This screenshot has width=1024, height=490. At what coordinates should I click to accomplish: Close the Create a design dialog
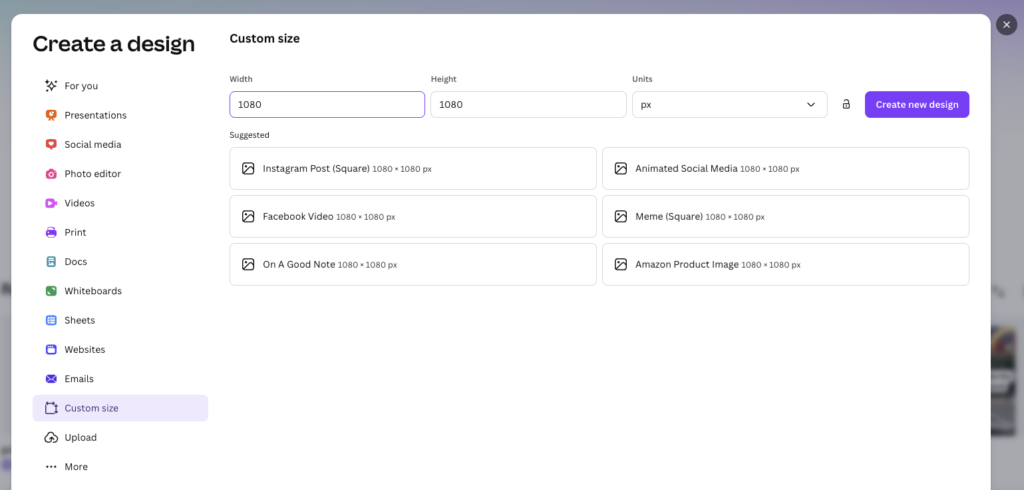(x=1006, y=25)
